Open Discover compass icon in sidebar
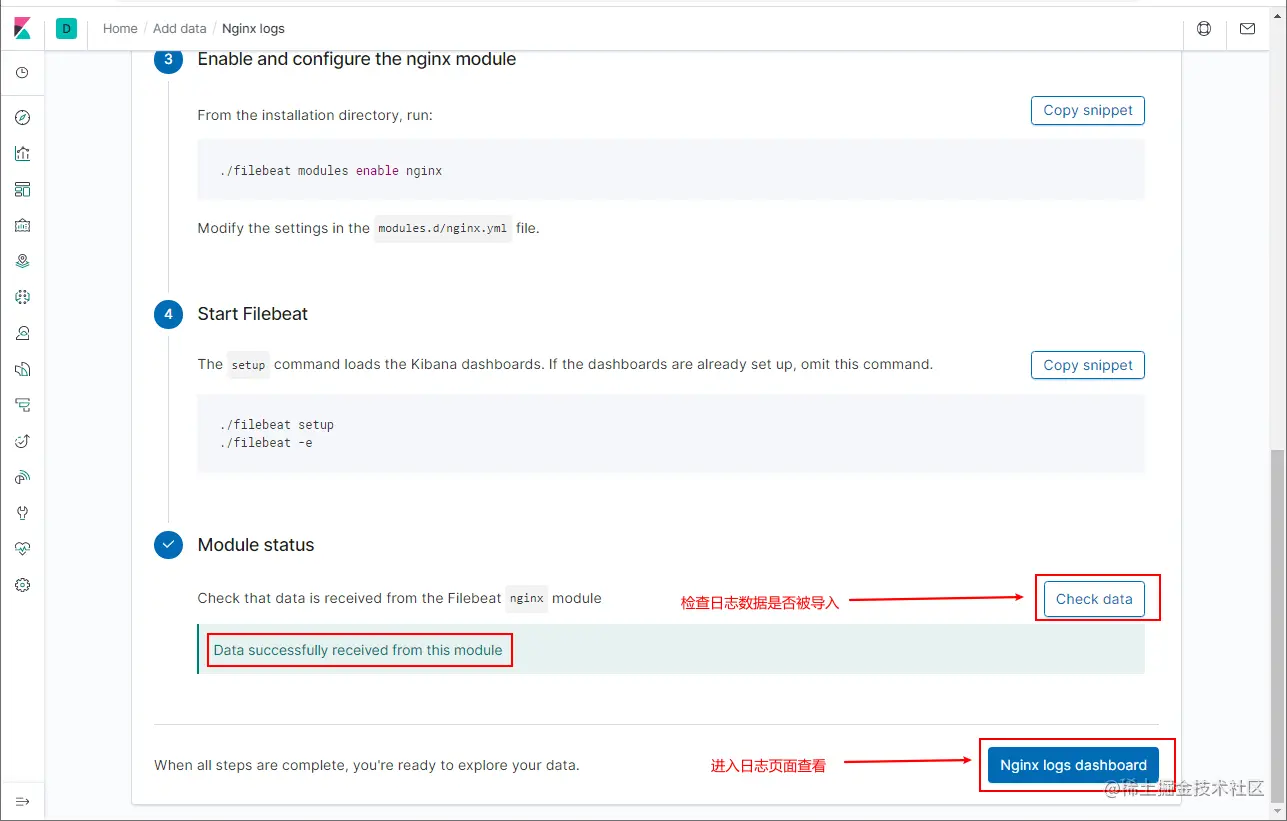Image resolution: width=1287 pixels, height=821 pixels. (x=22, y=118)
